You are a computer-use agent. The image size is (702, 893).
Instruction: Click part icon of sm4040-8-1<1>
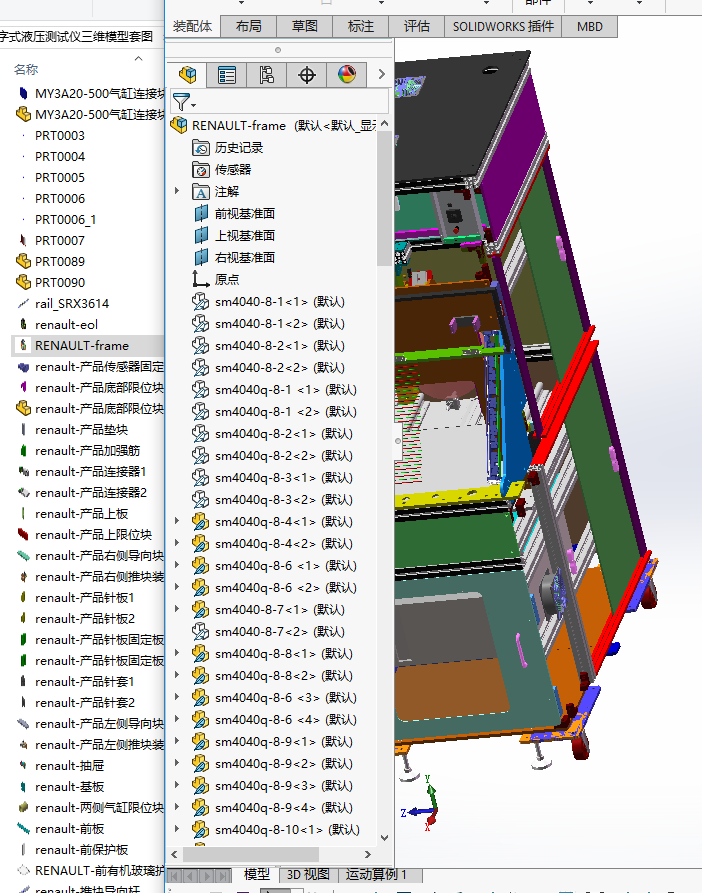click(200, 301)
